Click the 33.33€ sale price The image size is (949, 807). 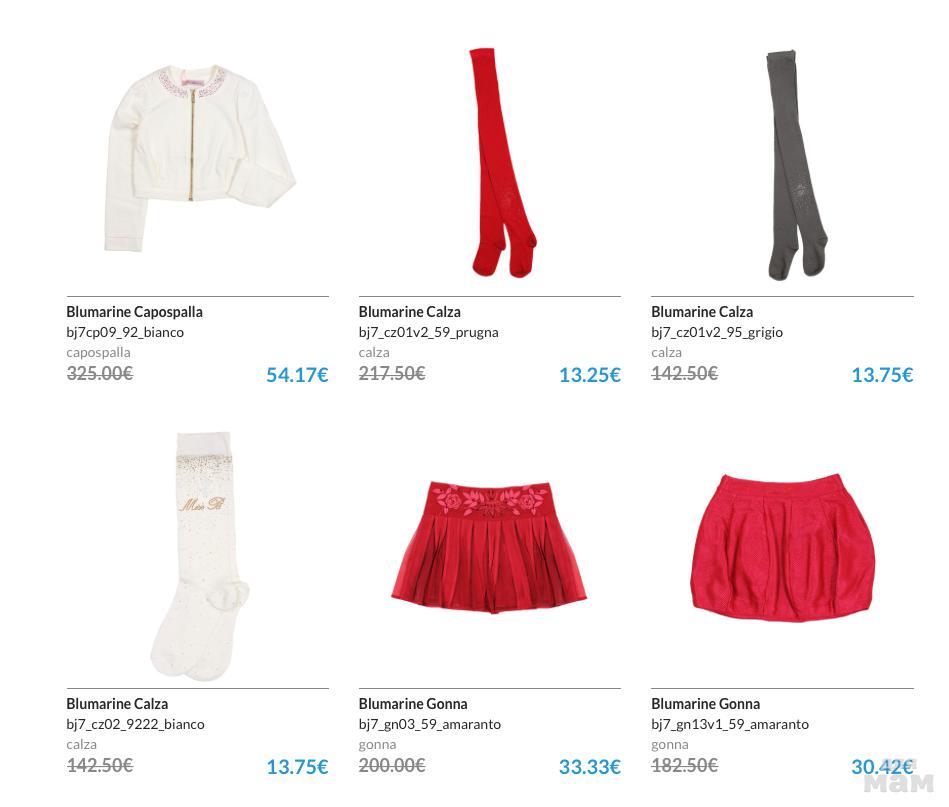coord(590,768)
